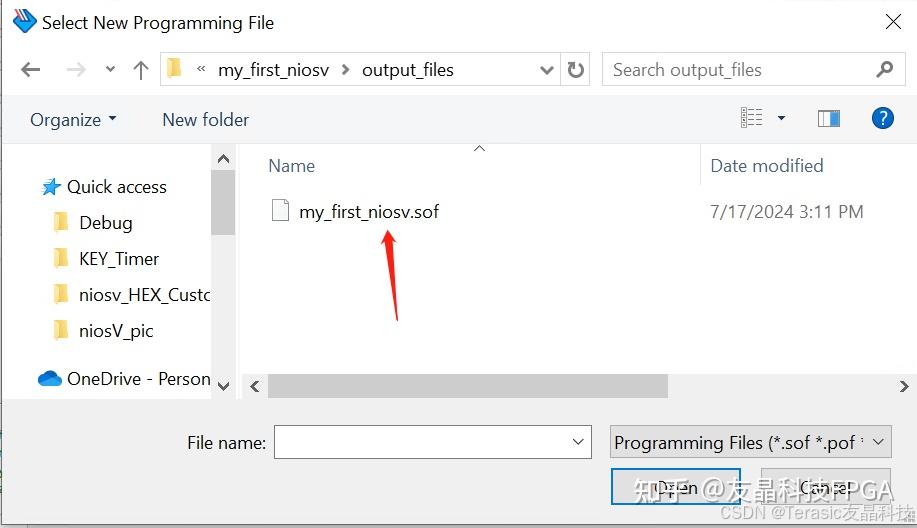
Task: Sort files by Date modified column
Action: point(767,166)
